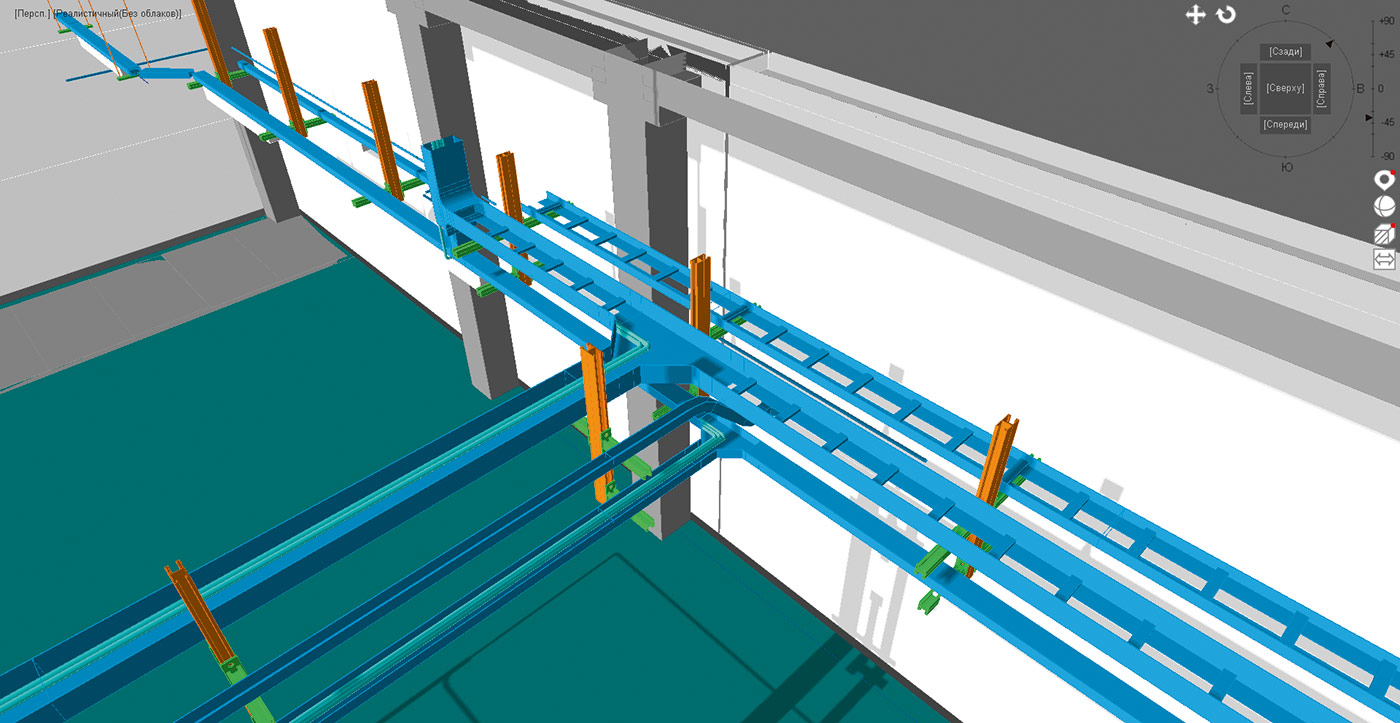
Task: Click the С north compass label
Action: click(1286, 10)
